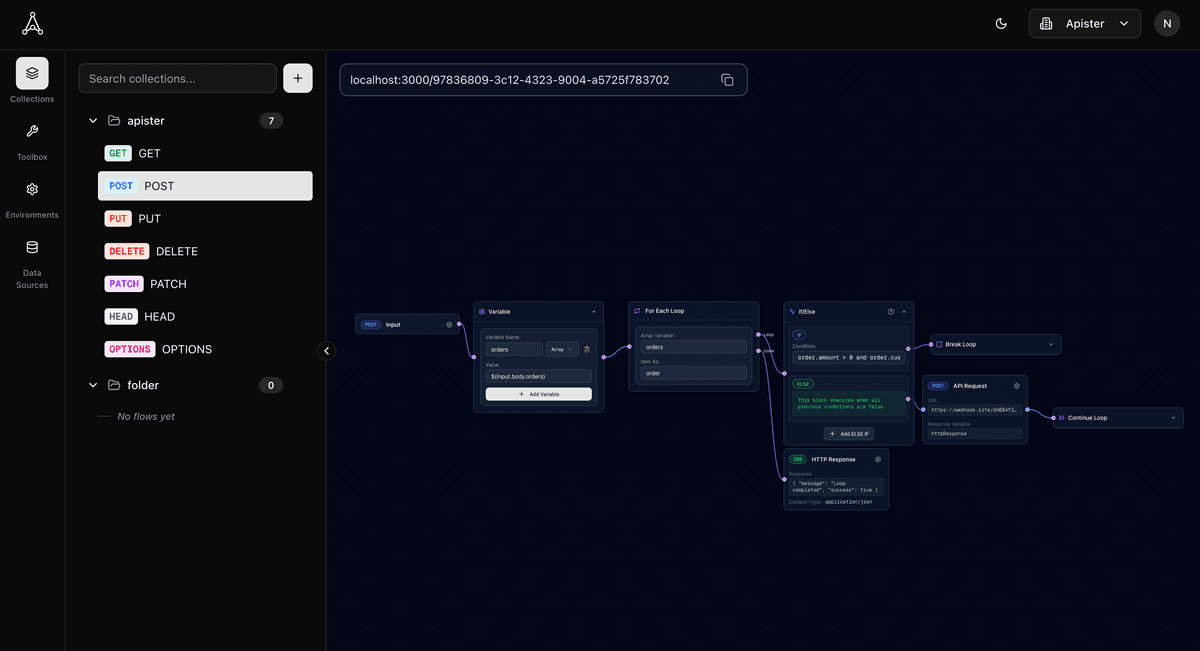Screen dimensions: 1200x651
Task: Click the Add Variable button
Action: [x=538, y=394]
